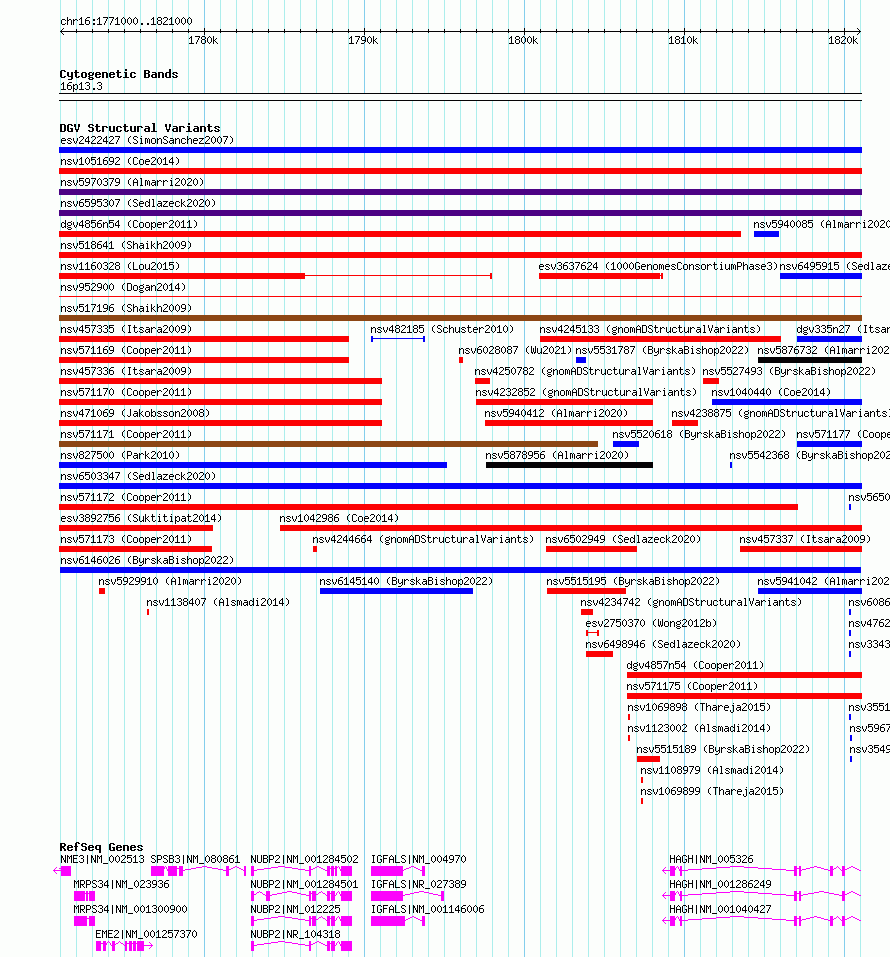Select the nsv518641 (Shaikh2009) variant label

click(126, 245)
